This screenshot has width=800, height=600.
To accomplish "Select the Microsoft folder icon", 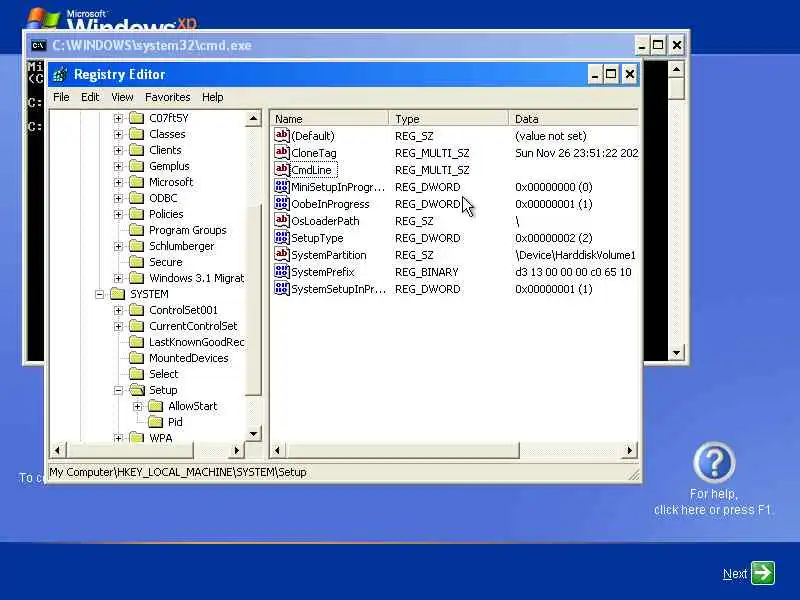I will (136, 182).
